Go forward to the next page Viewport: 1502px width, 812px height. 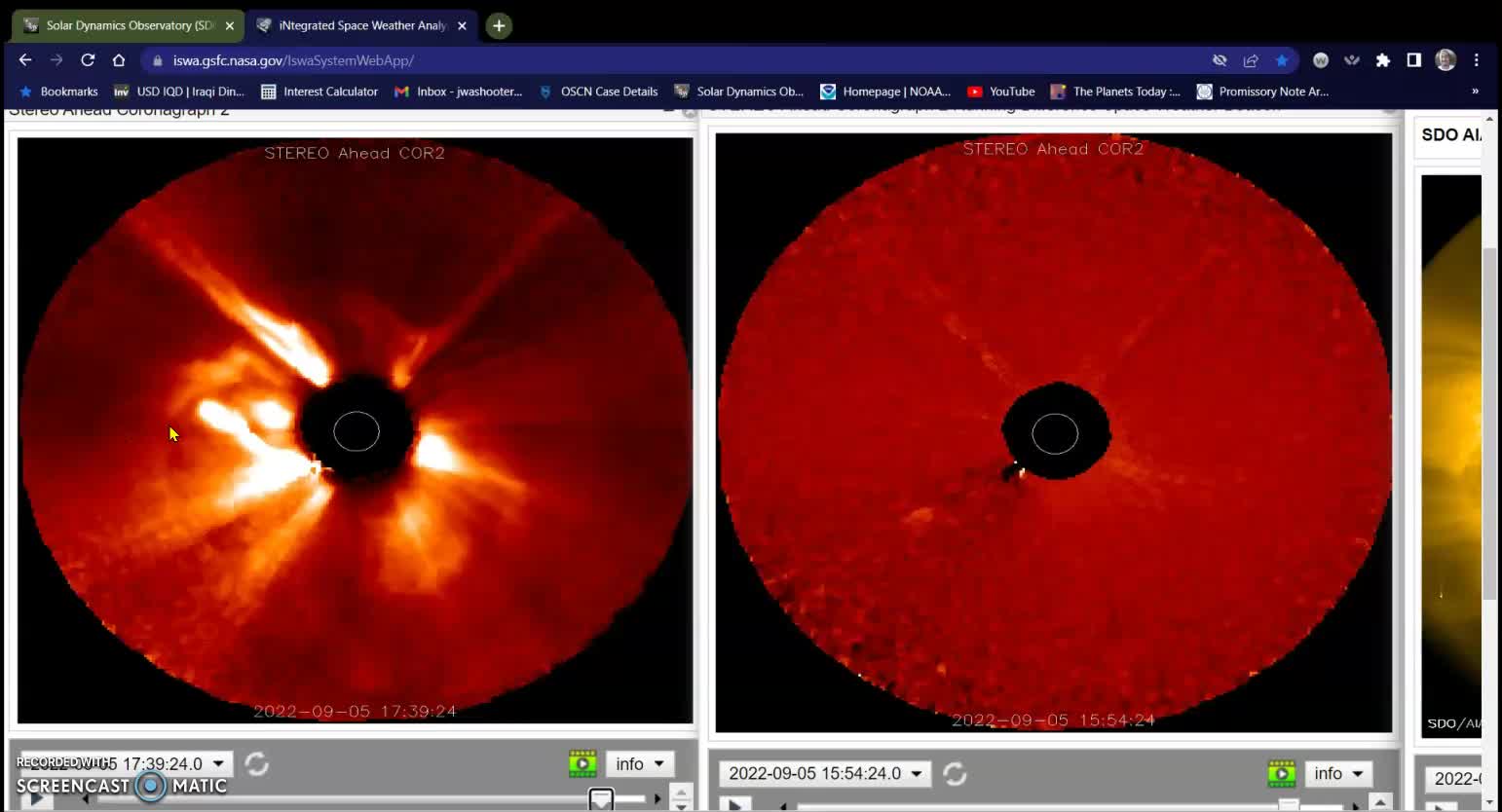click(x=56, y=60)
